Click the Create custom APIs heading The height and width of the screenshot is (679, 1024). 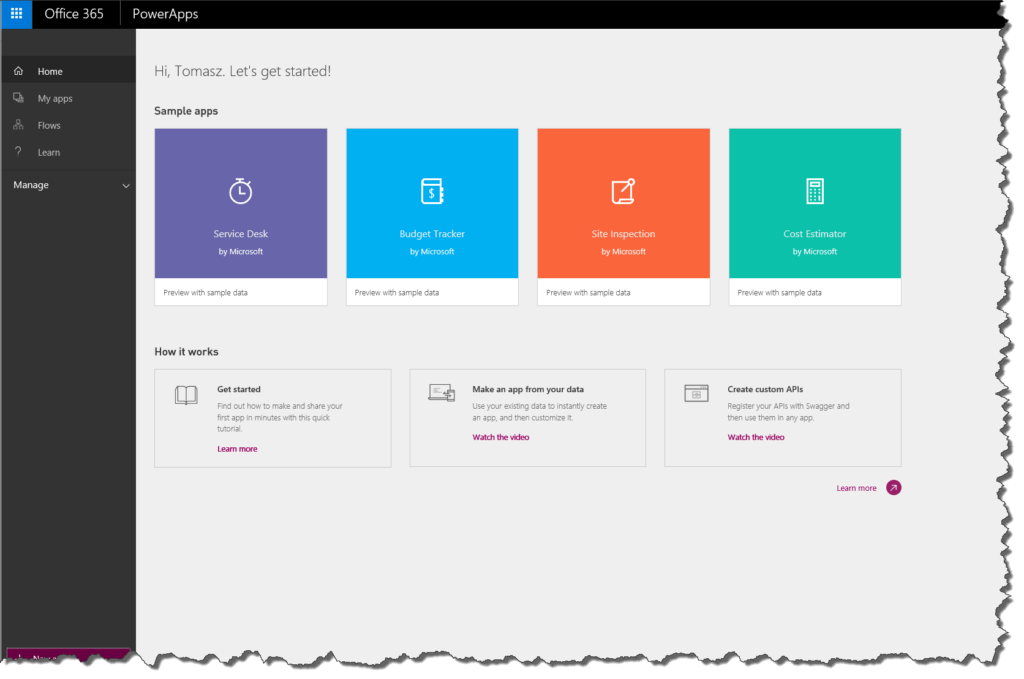pos(765,389)
